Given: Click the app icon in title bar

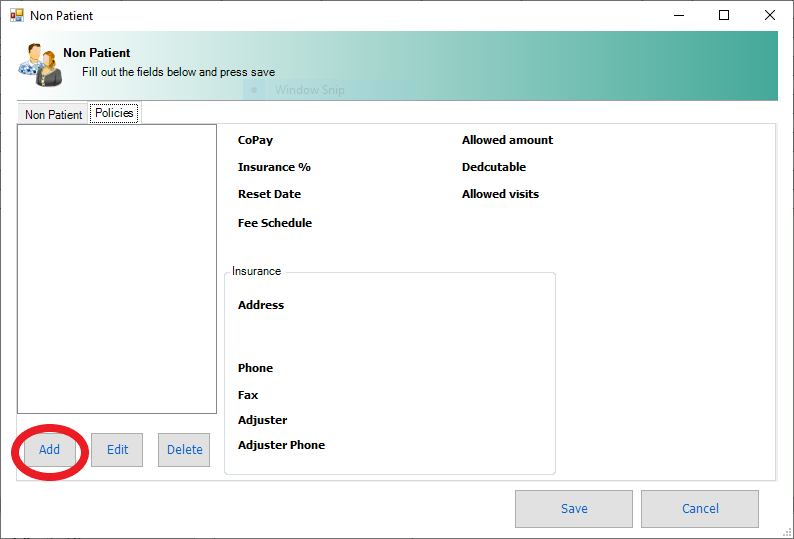Looking at the screenshot, I should (16, 16).
